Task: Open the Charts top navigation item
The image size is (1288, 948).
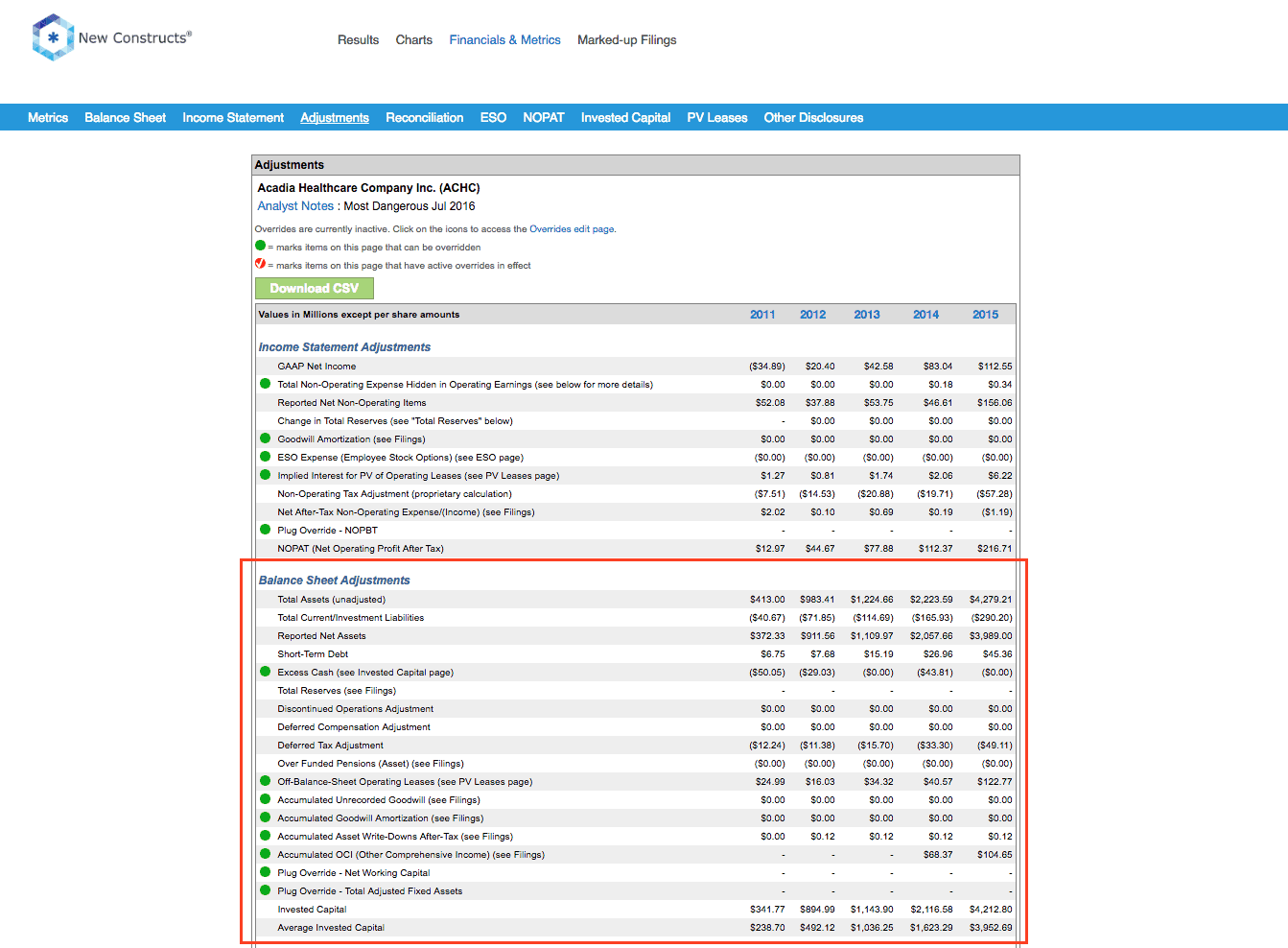Action: click(413, 40)
